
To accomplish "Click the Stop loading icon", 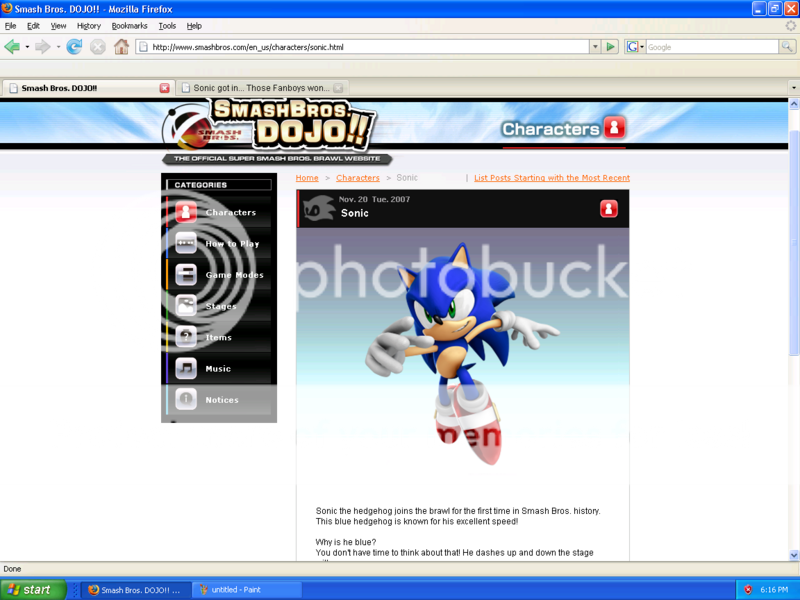I will pos(97,47).
